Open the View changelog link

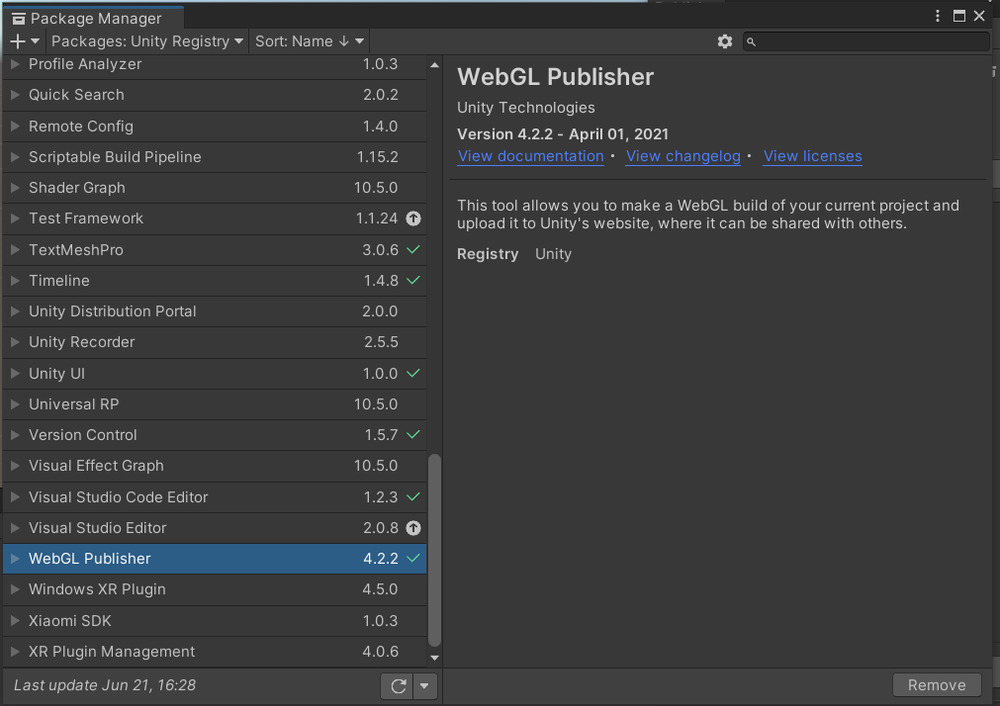coord(683,156)
